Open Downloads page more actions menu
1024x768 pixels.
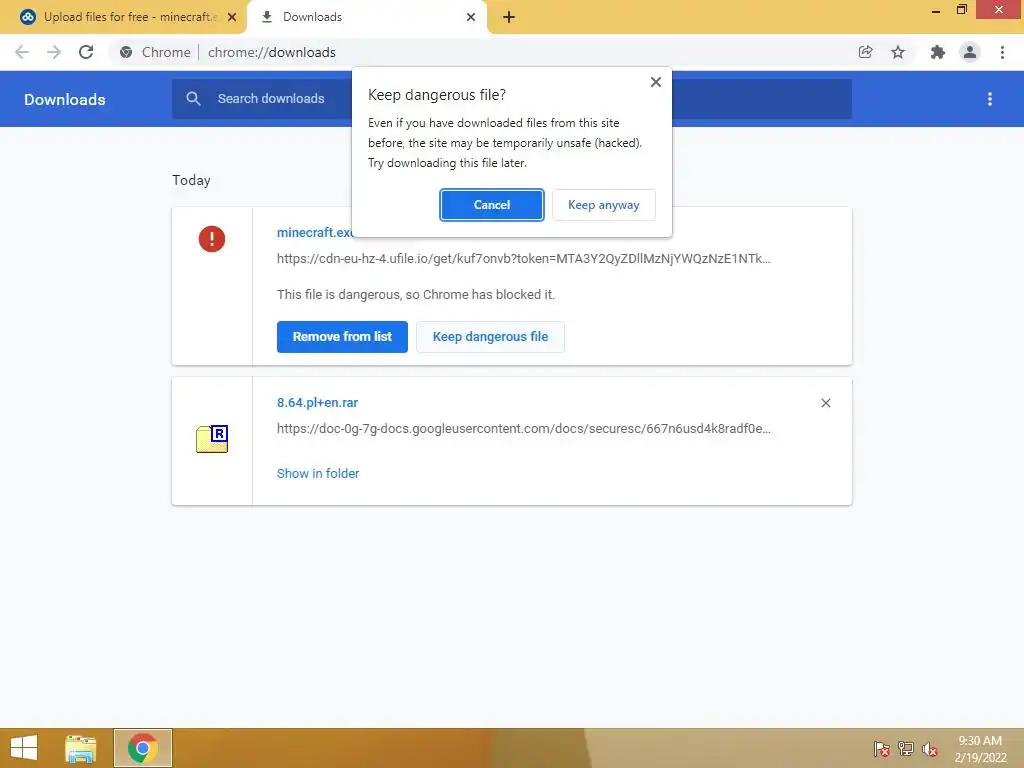pos(990,99)
